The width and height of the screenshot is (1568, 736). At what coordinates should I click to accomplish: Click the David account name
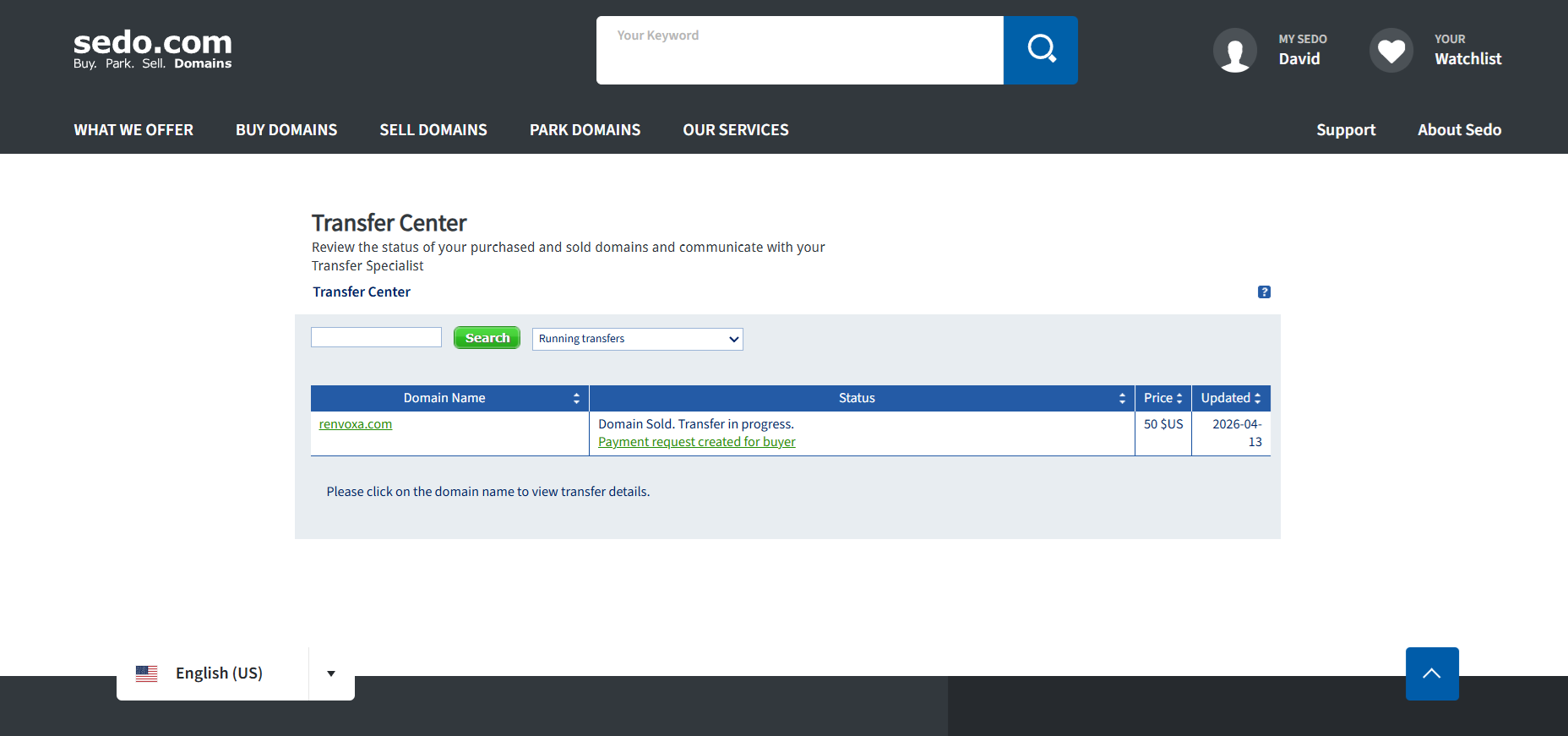[x=1299, y=59]
